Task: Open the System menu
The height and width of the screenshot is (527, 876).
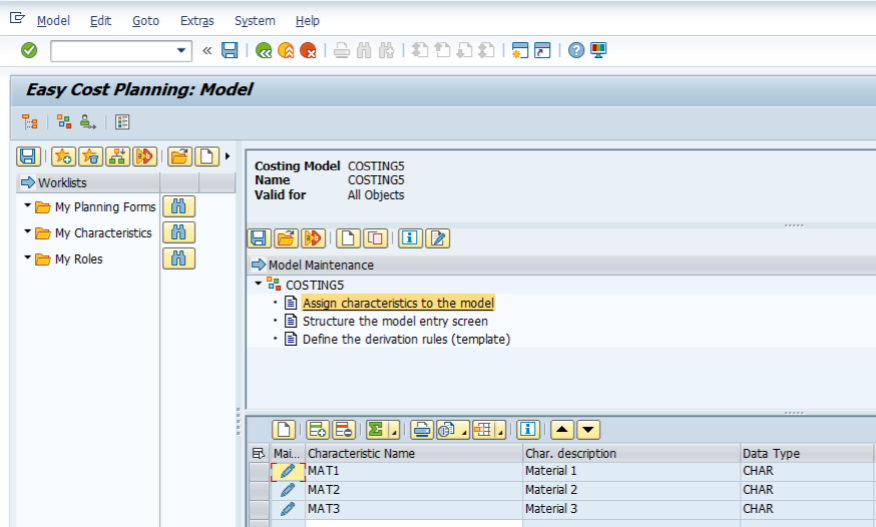Action: pos(255,21)
